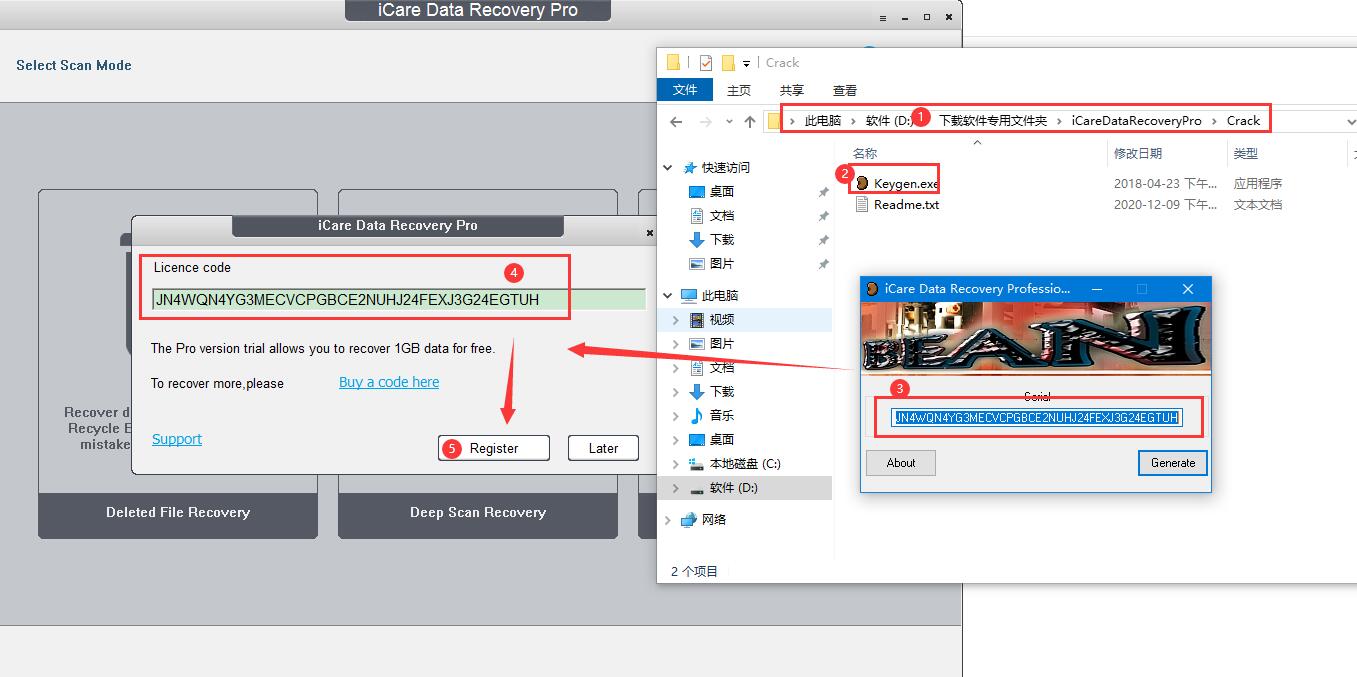The image size is (1357, 677).
Task: Unpin 桌面 from Quick access
Action: (823, 192)
